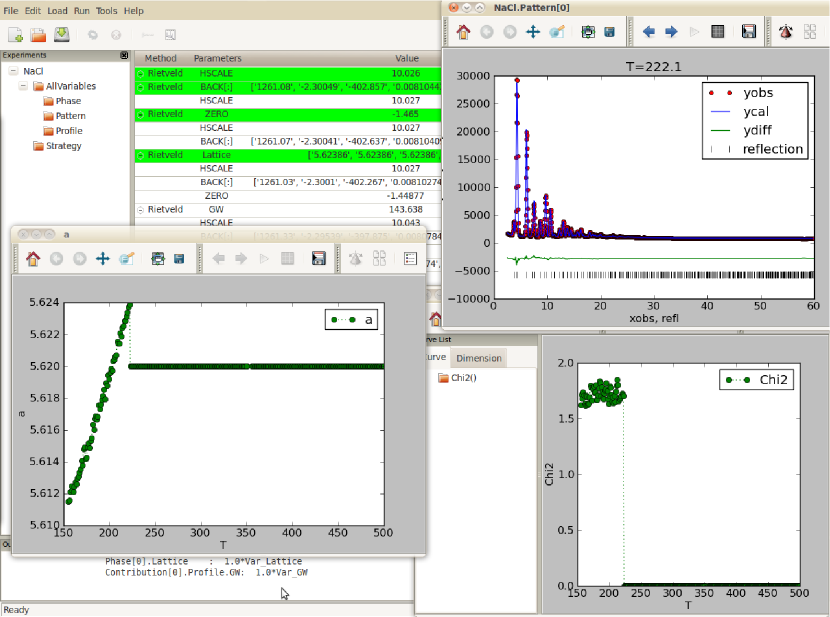830x617 pixels.
Task: Collapse the AllVariables folder node
Action: click(23, 86)
